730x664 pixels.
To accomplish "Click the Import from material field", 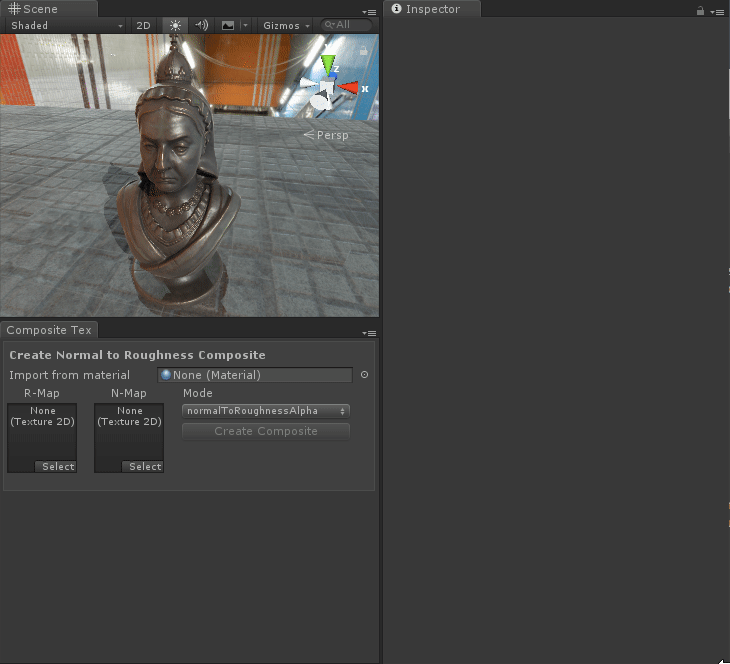I will click(x=255, y=375).
